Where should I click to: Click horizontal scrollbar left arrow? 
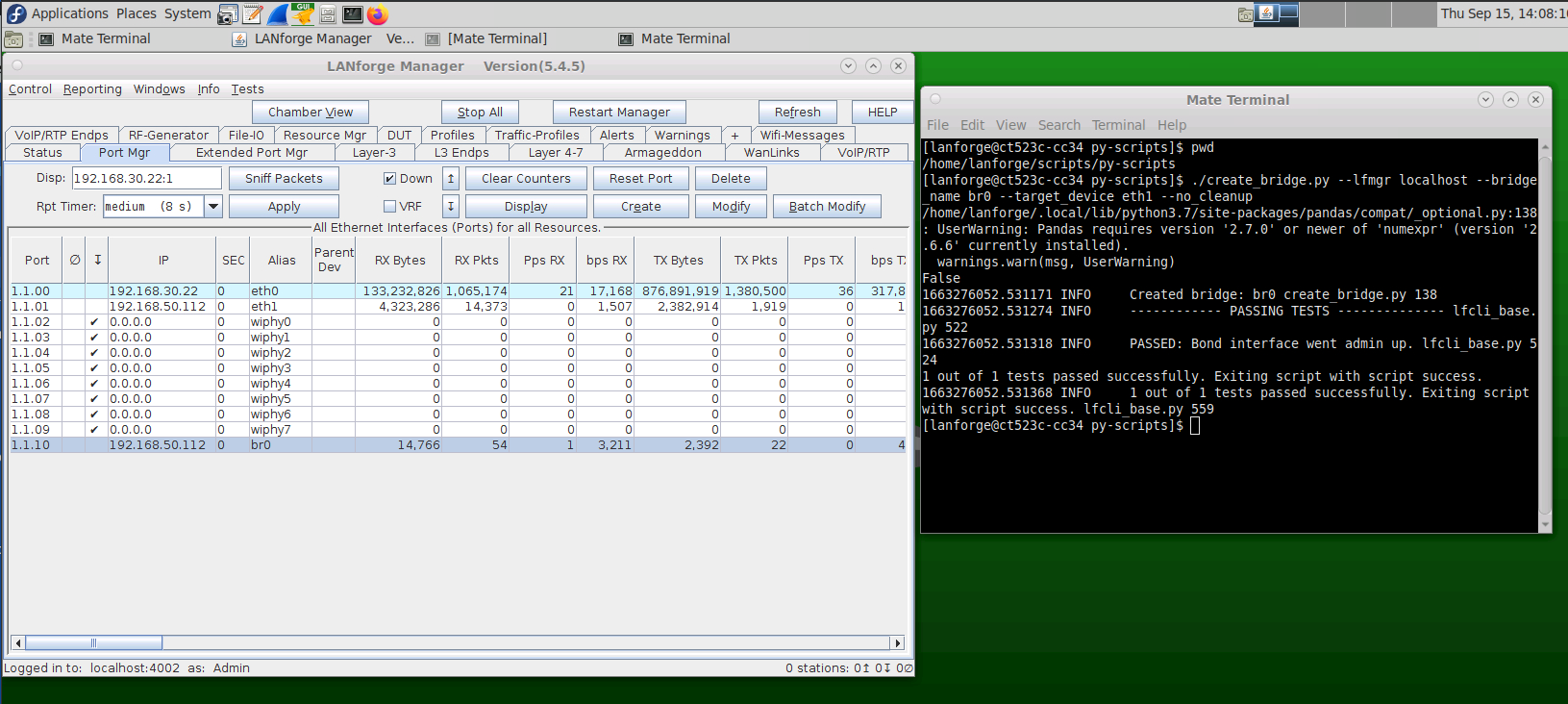[x=17, y=642]
